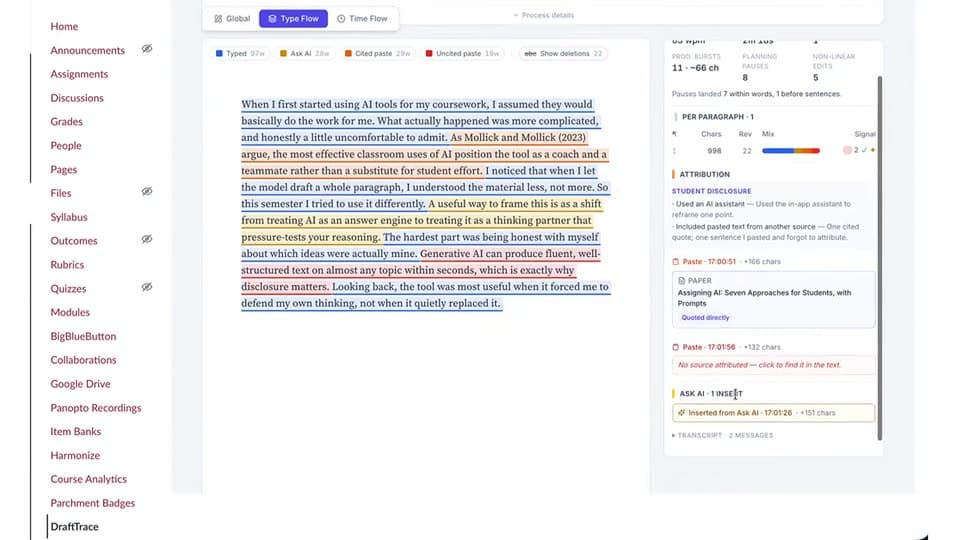The image size is (960, 540).
Task: Open Parchment Badges in the sidebar
Action: [92, 503]
